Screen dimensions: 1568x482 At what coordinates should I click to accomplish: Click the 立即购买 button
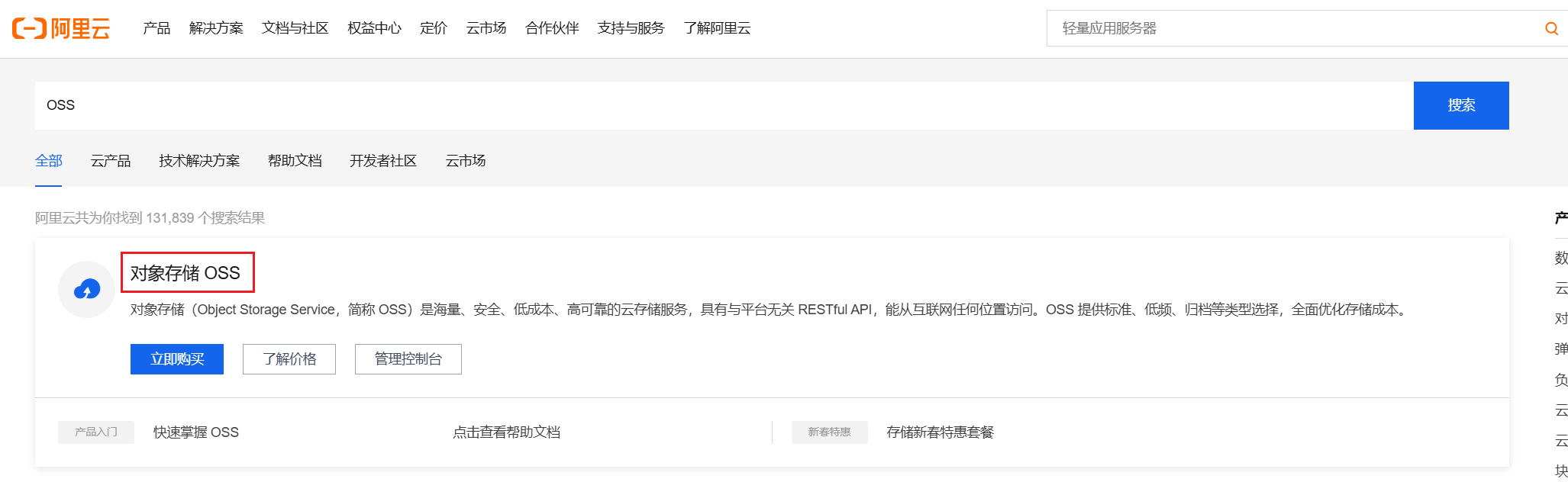177,359
